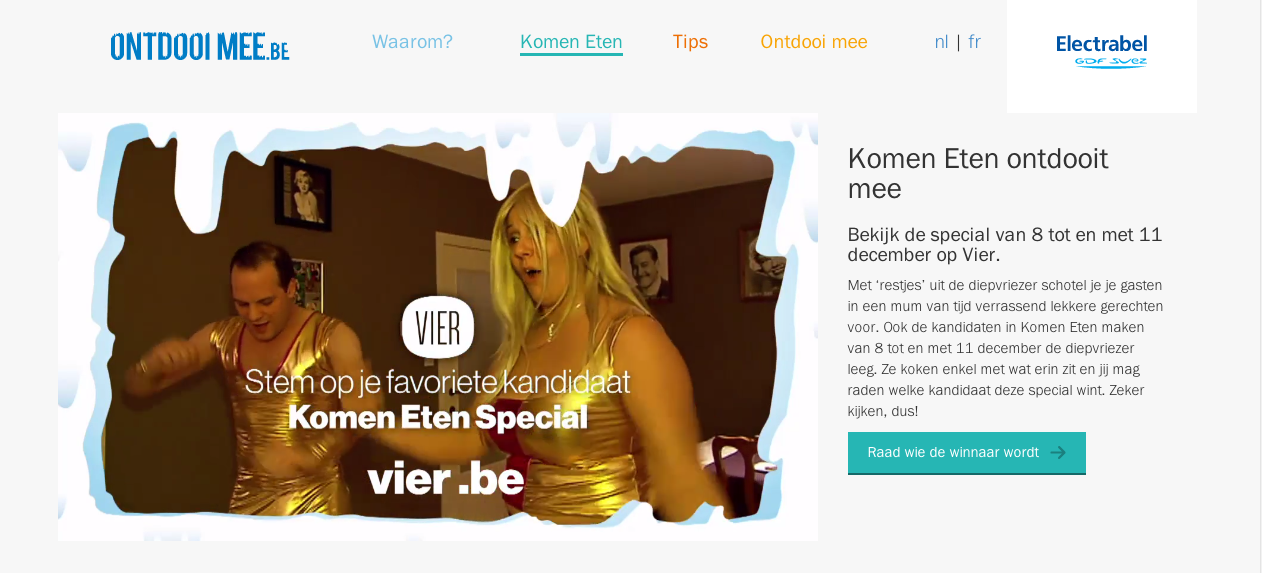Click the Komen Eten ontdooit mee heading
The height and width of the screenshot is (573, 1262).
978,173
